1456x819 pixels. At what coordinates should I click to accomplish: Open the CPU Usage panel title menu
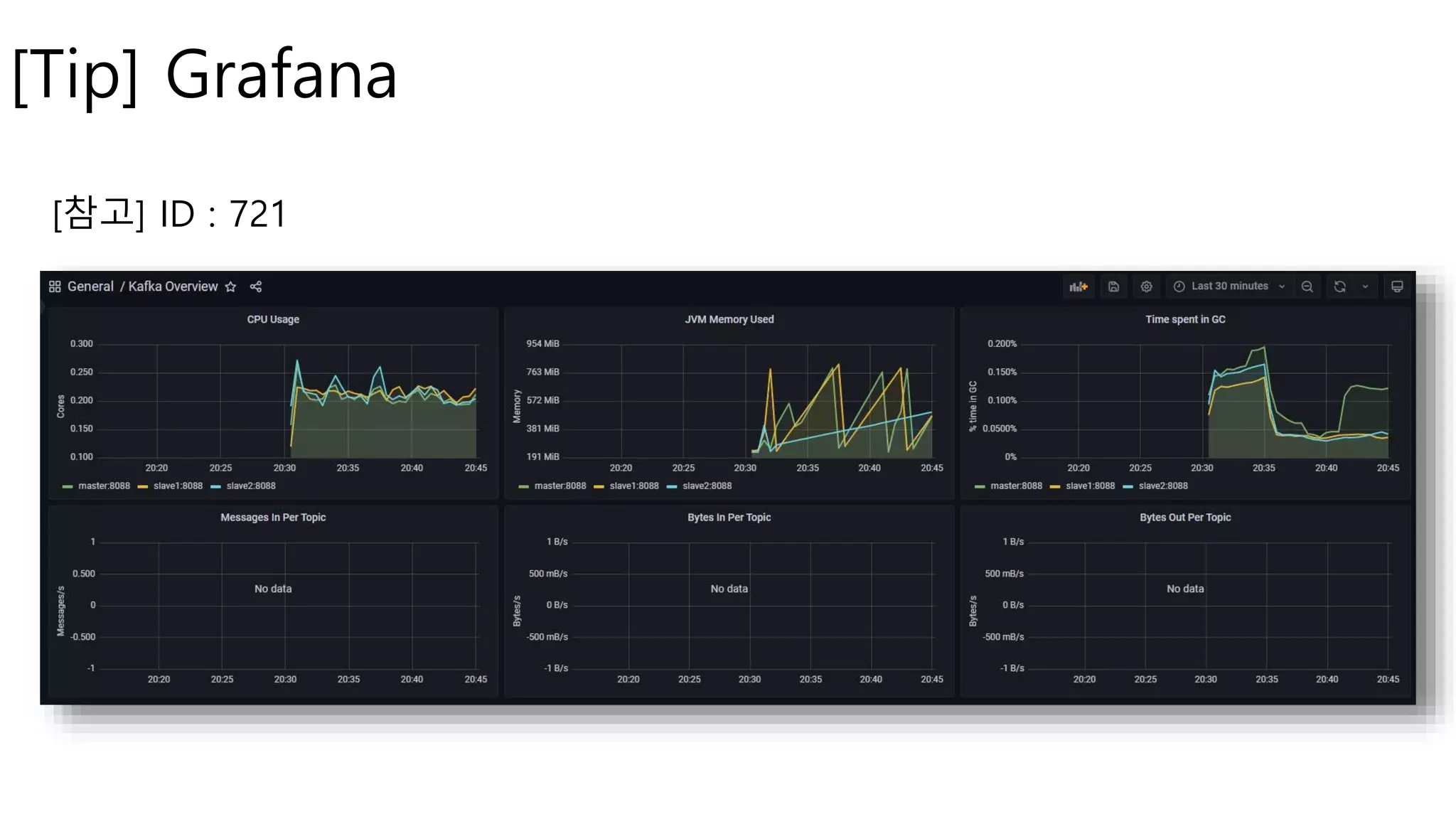[x=273, y=320]
